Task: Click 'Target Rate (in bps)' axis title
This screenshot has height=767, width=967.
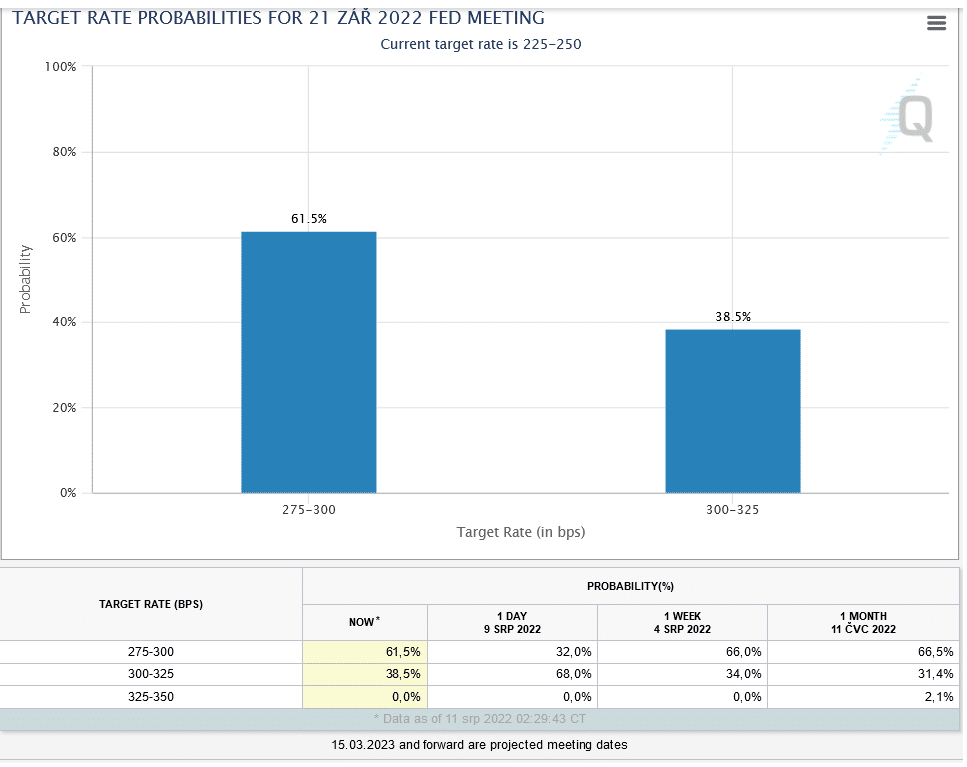Action: coord(522,533)
